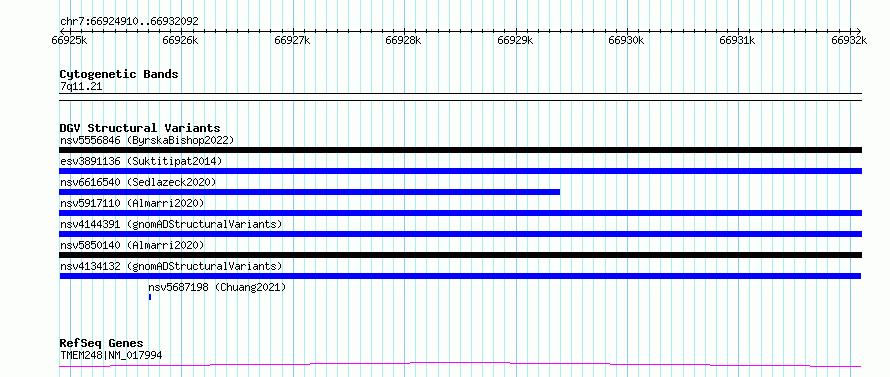Click the nsv5556846 ByrskaBishop2022 variant label

point(147,140)
